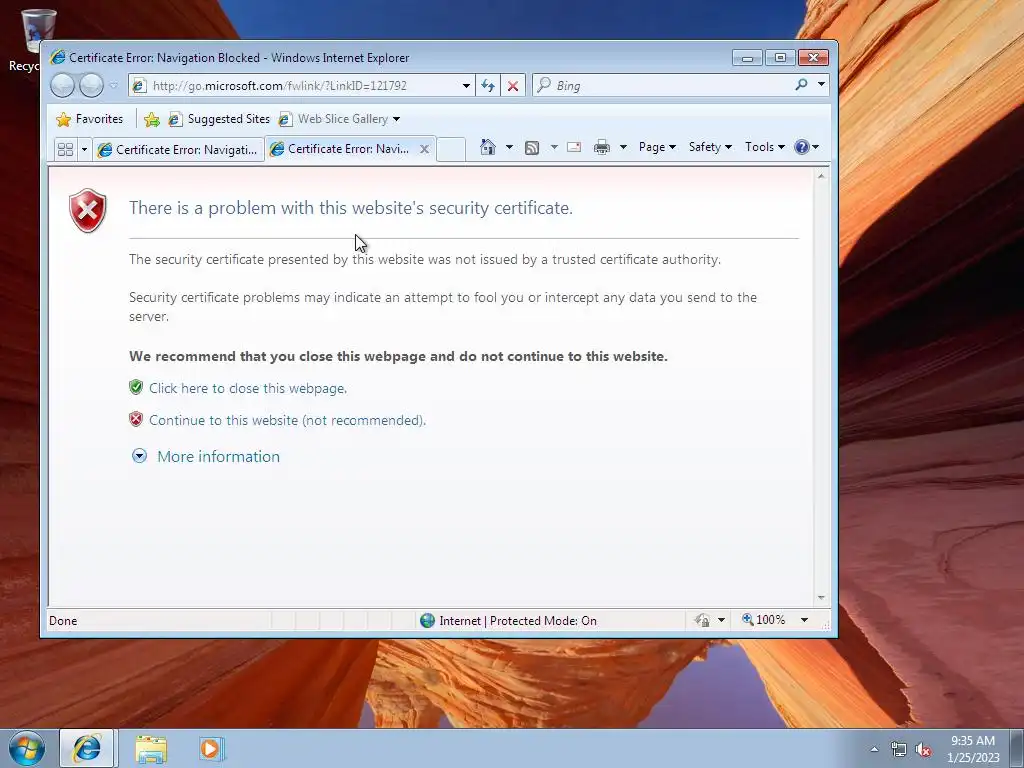Open the search provider dropdown arrow
1024x768 pixels.
pyautogui.click(x=821, y=85)
